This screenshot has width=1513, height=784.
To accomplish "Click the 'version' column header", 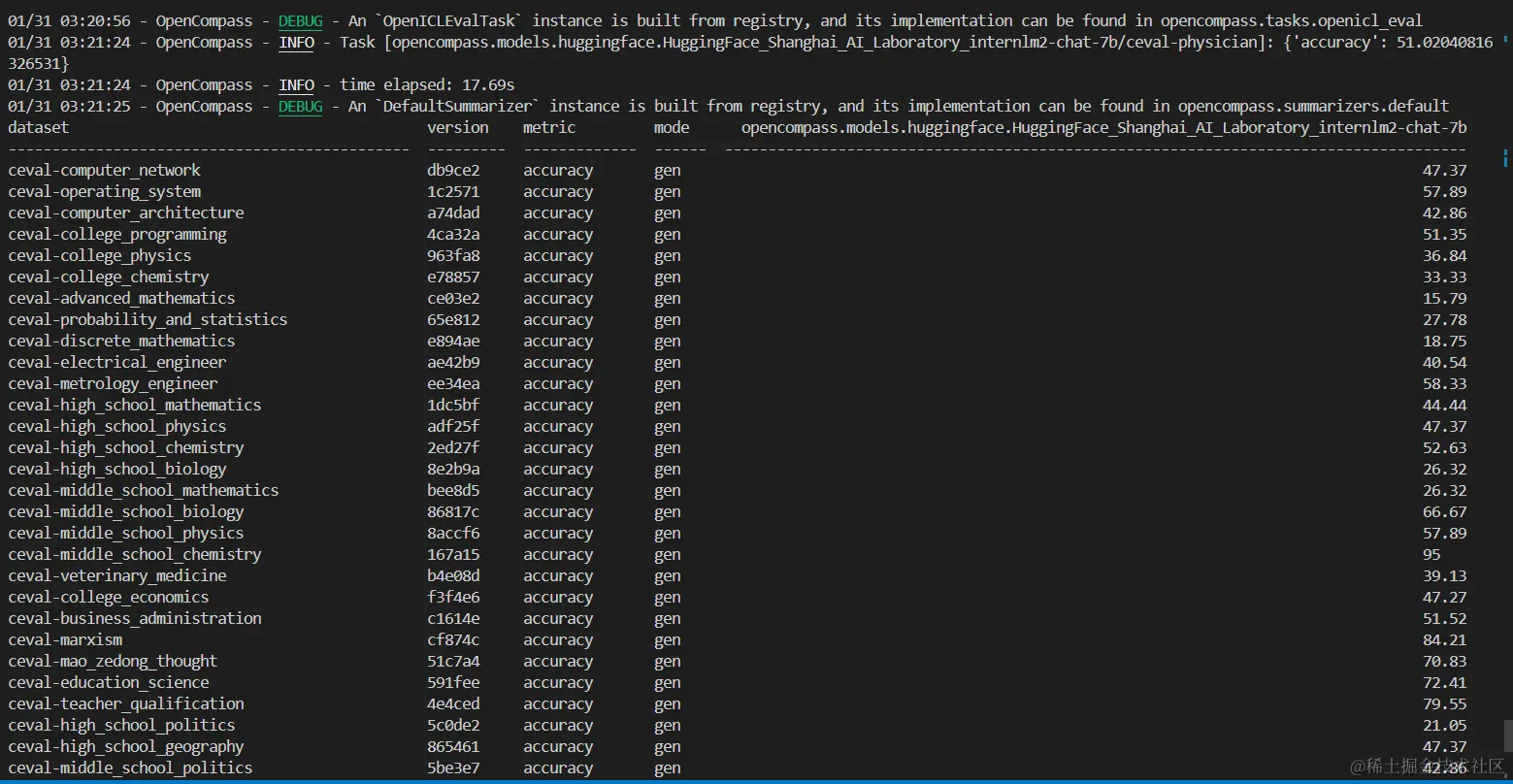I will tap(458, 127).
